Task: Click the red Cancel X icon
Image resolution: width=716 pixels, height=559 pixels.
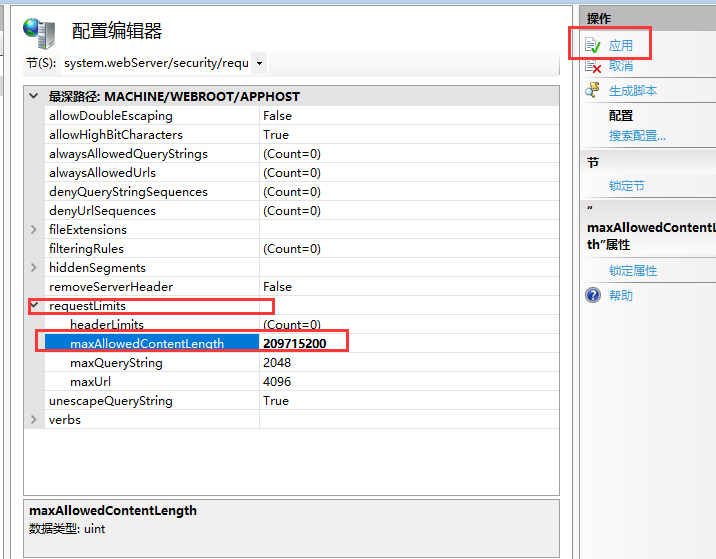Action: click(592, 66)
